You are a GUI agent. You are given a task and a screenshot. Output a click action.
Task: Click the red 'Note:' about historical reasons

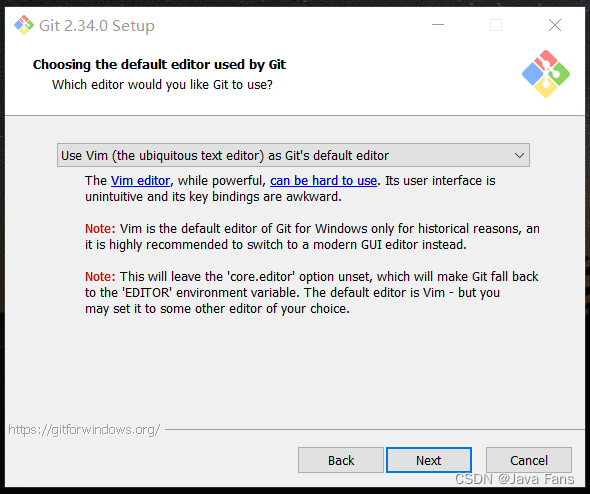pos(100,228)
